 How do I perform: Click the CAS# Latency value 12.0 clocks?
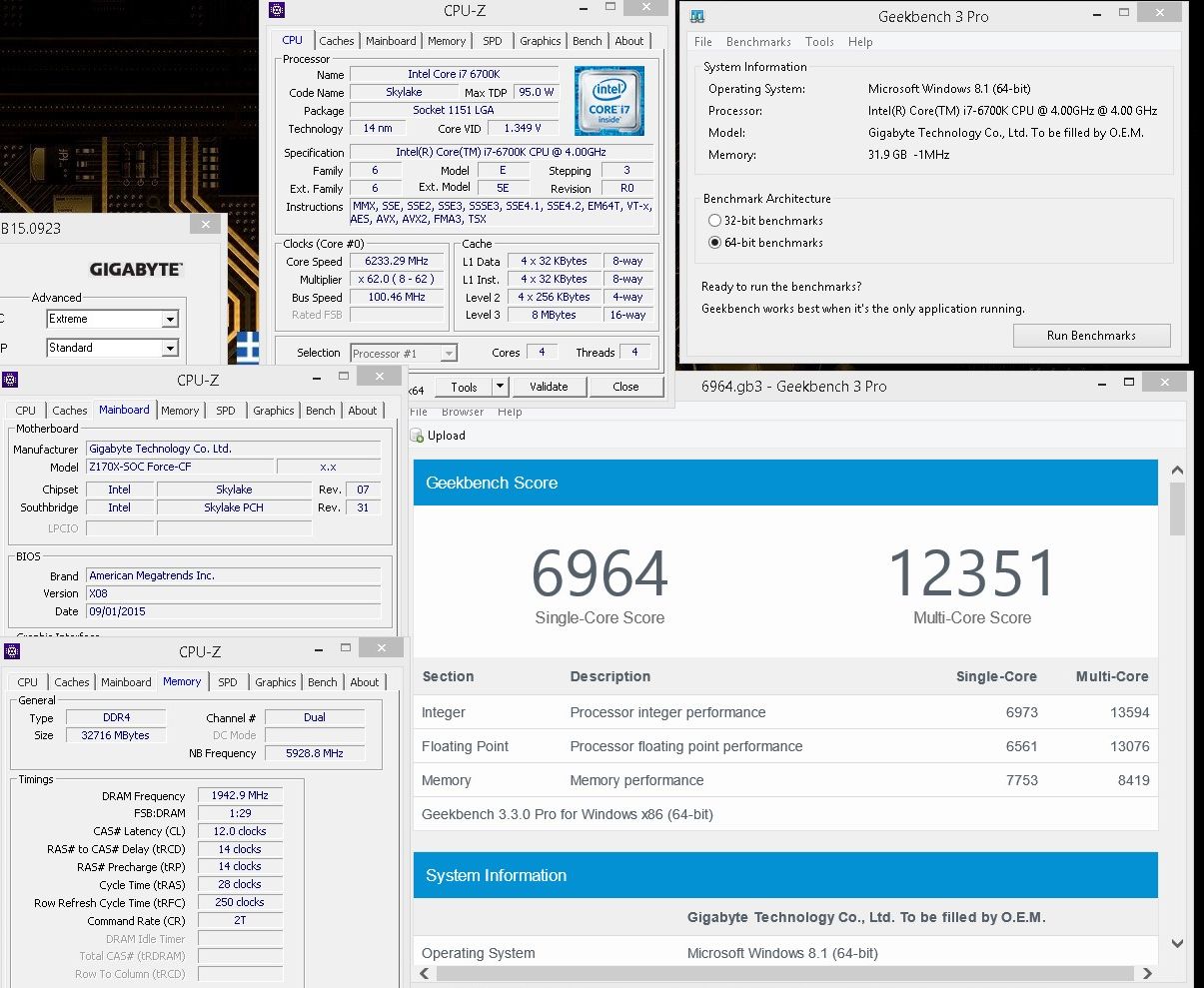tap(240, 831)
